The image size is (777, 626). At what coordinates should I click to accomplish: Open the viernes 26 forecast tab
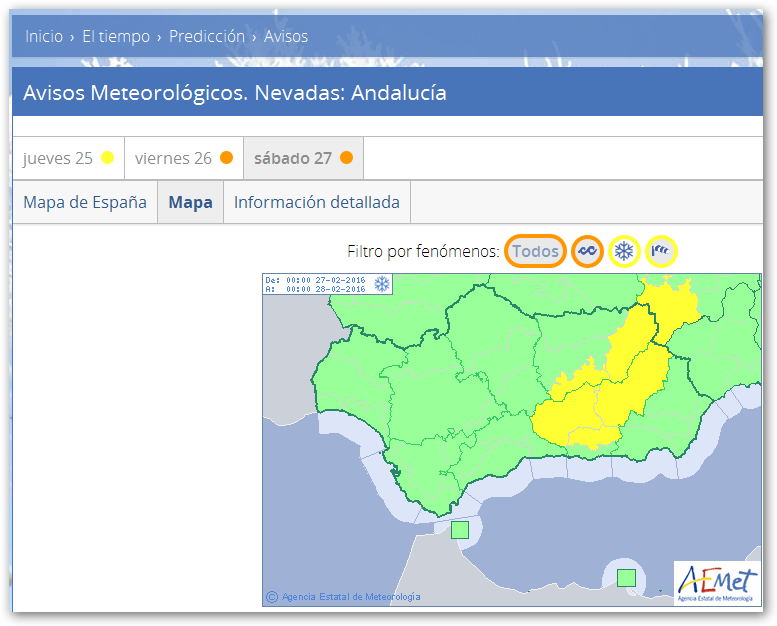tap(184, 158)
